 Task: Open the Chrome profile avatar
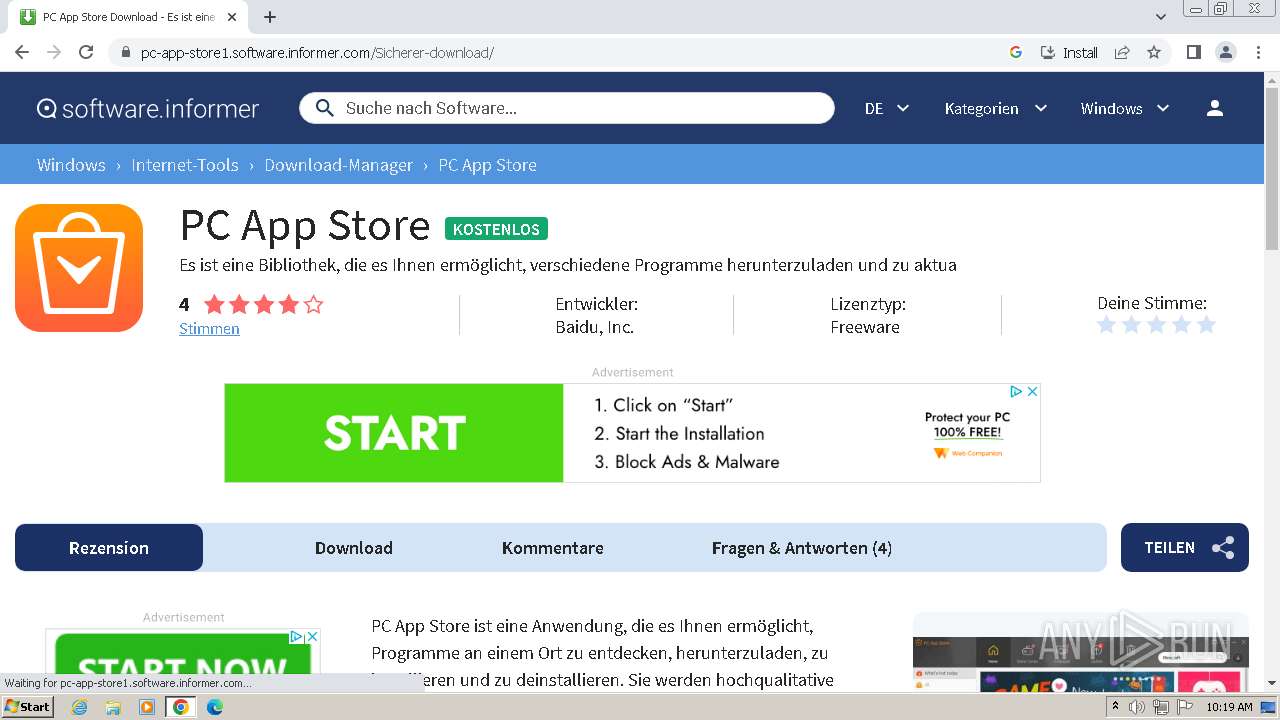(x=1225, y=52)
